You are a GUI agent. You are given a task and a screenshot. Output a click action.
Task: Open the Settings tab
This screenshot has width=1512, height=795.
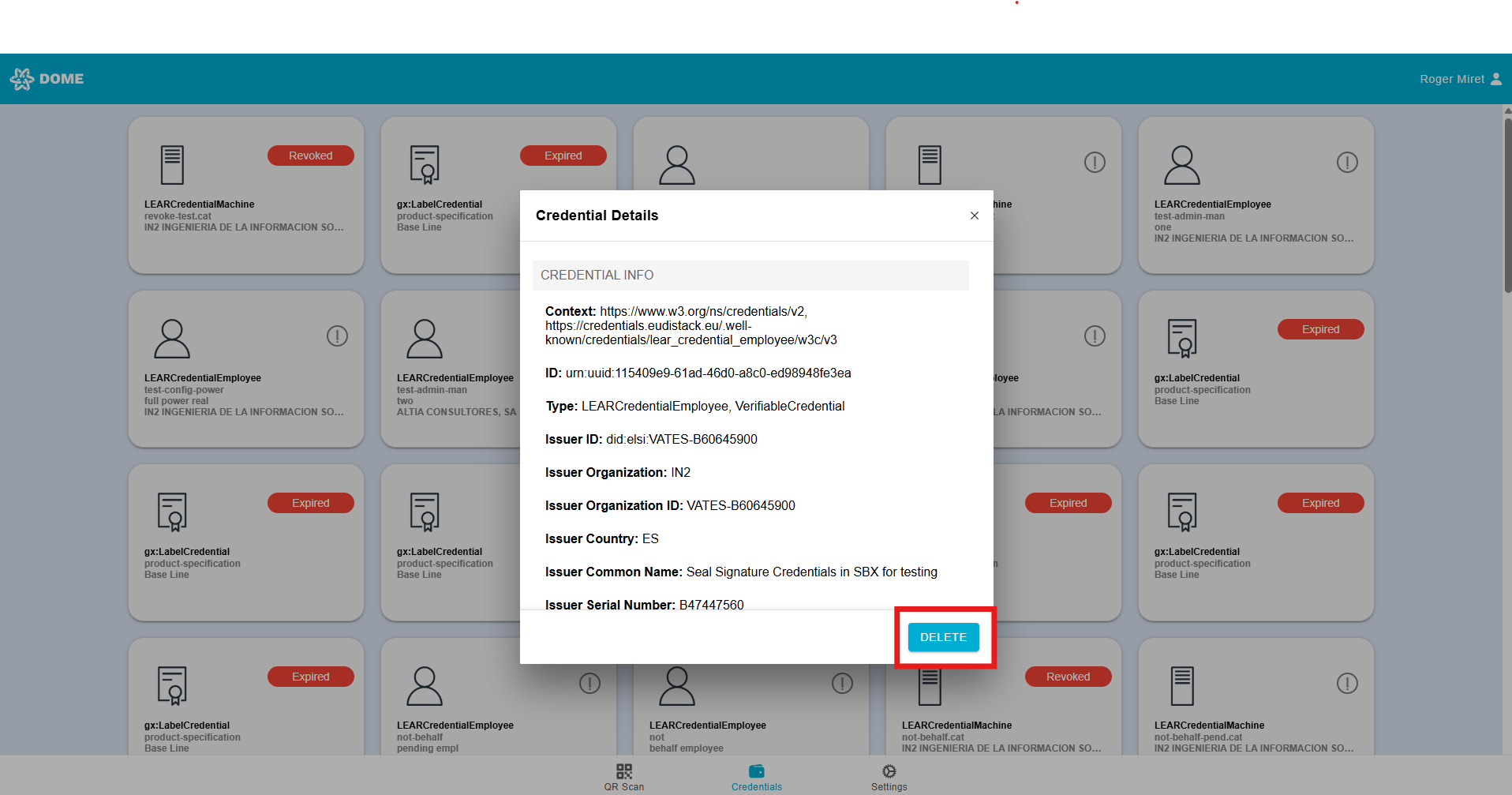click(x=889, y=776)
